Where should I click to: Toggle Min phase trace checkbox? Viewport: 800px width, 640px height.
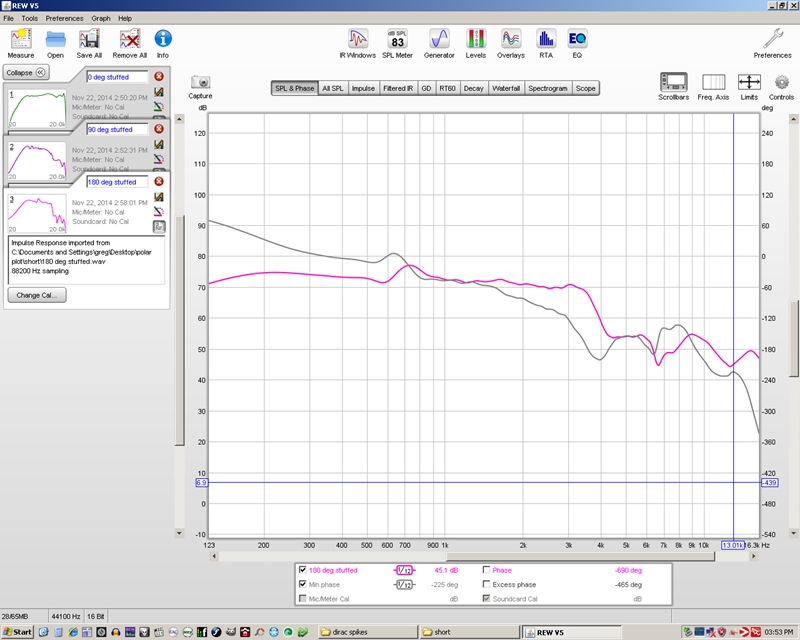pos(303,584)
